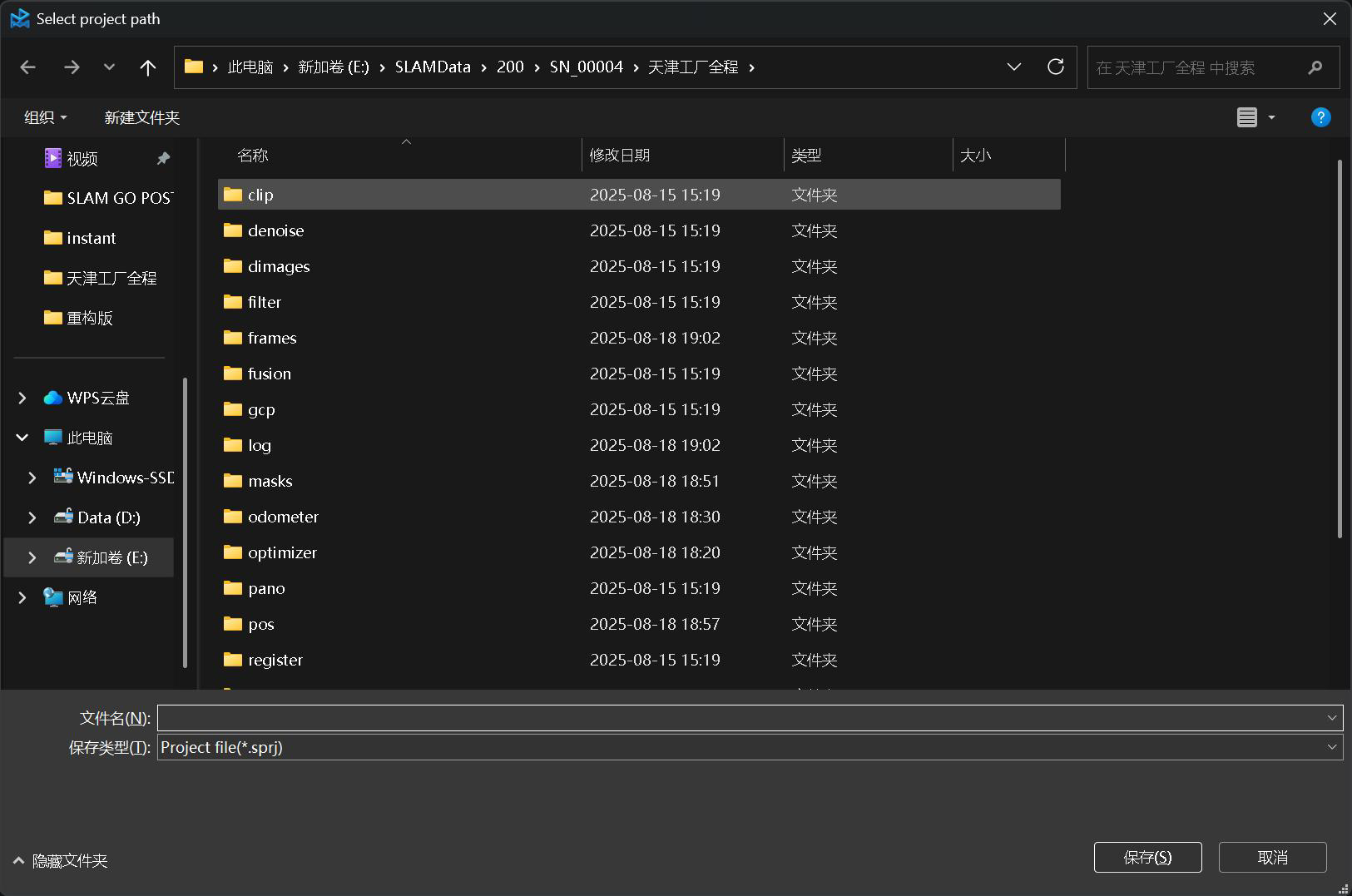
Task: Sort files by 大小 column
Action: 1009,156
